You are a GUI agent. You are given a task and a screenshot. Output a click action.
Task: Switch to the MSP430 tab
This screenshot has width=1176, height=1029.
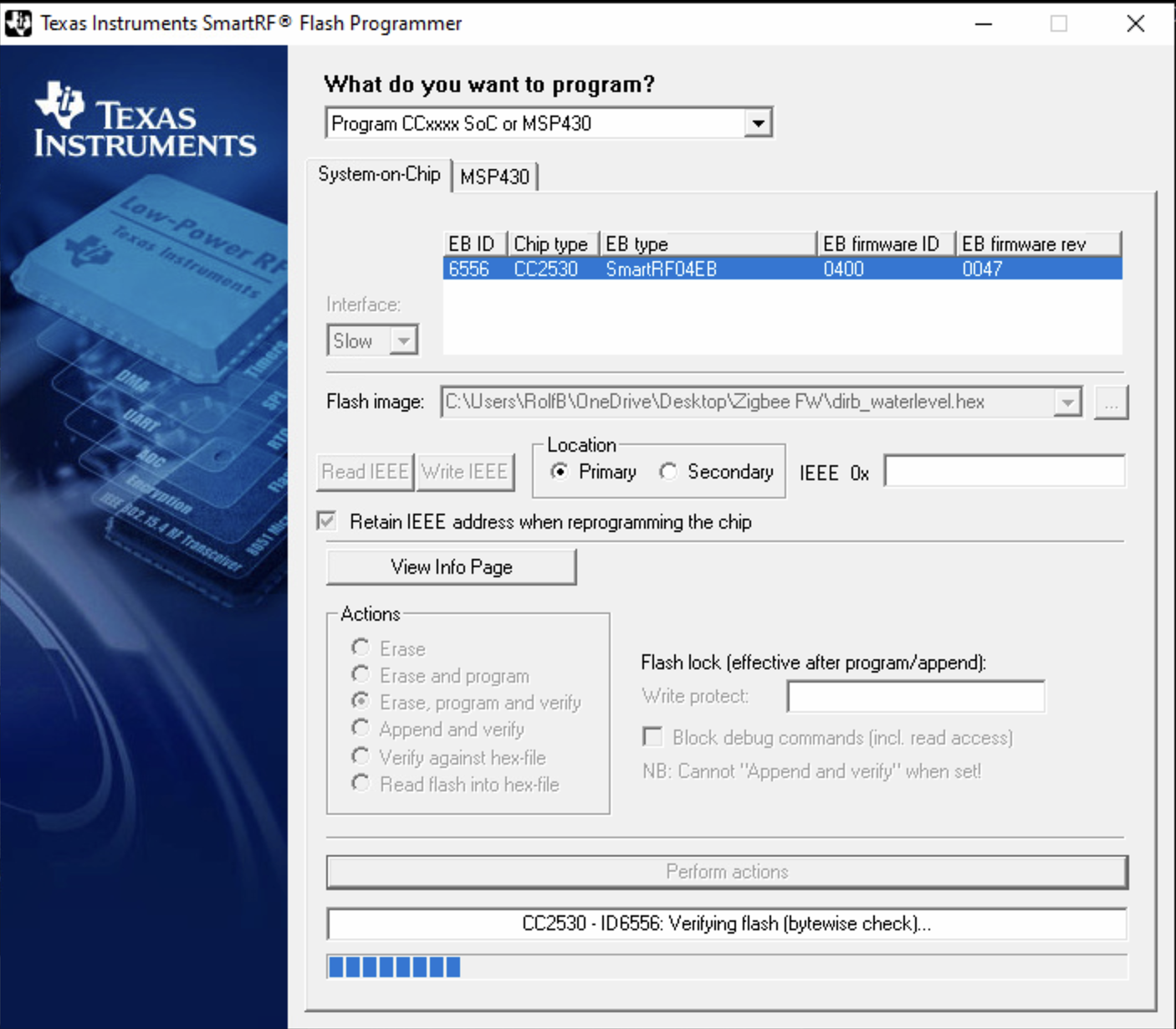point(494,177)
